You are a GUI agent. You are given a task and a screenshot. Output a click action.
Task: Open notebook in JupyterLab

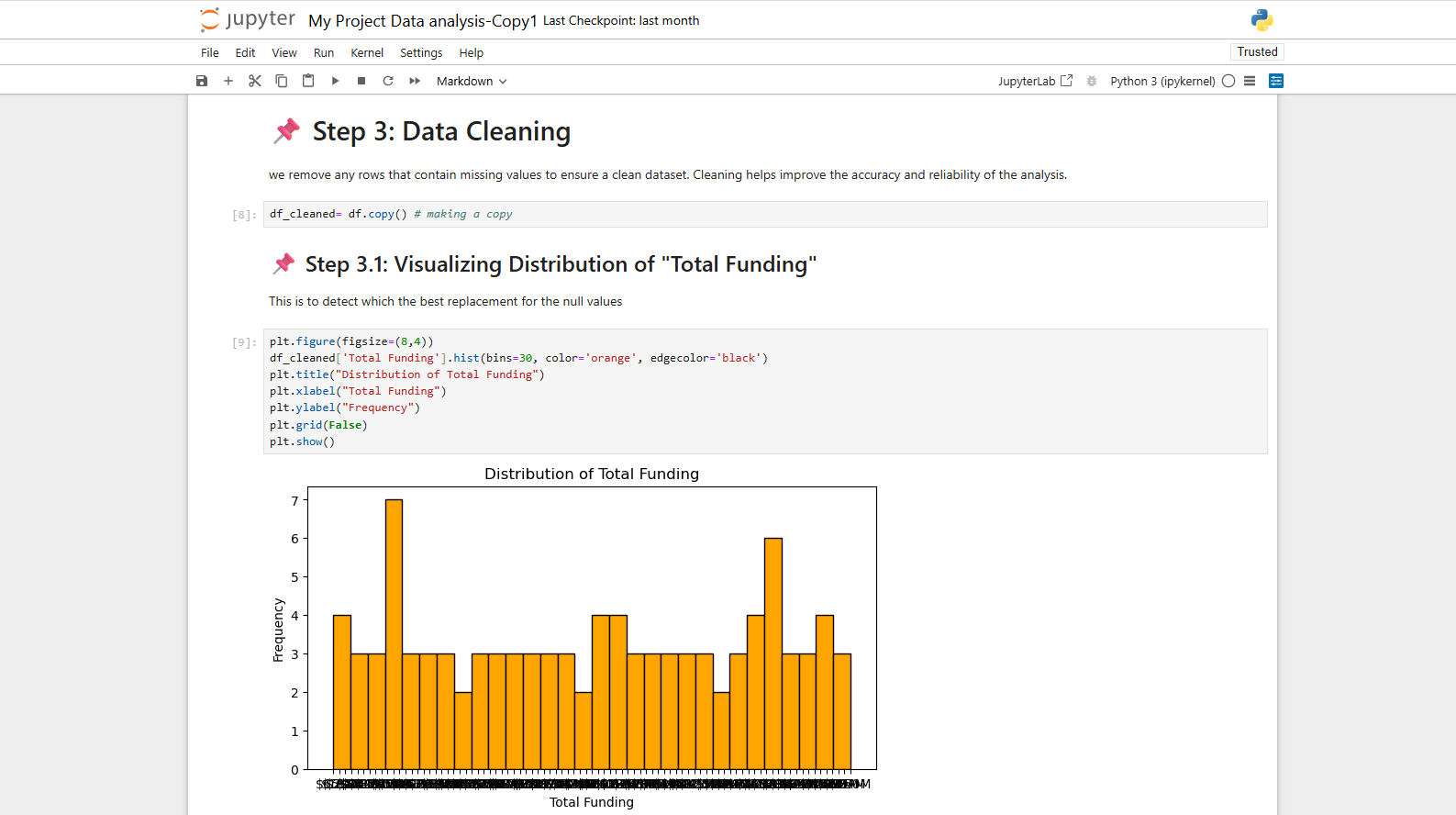click(1035, 81)
